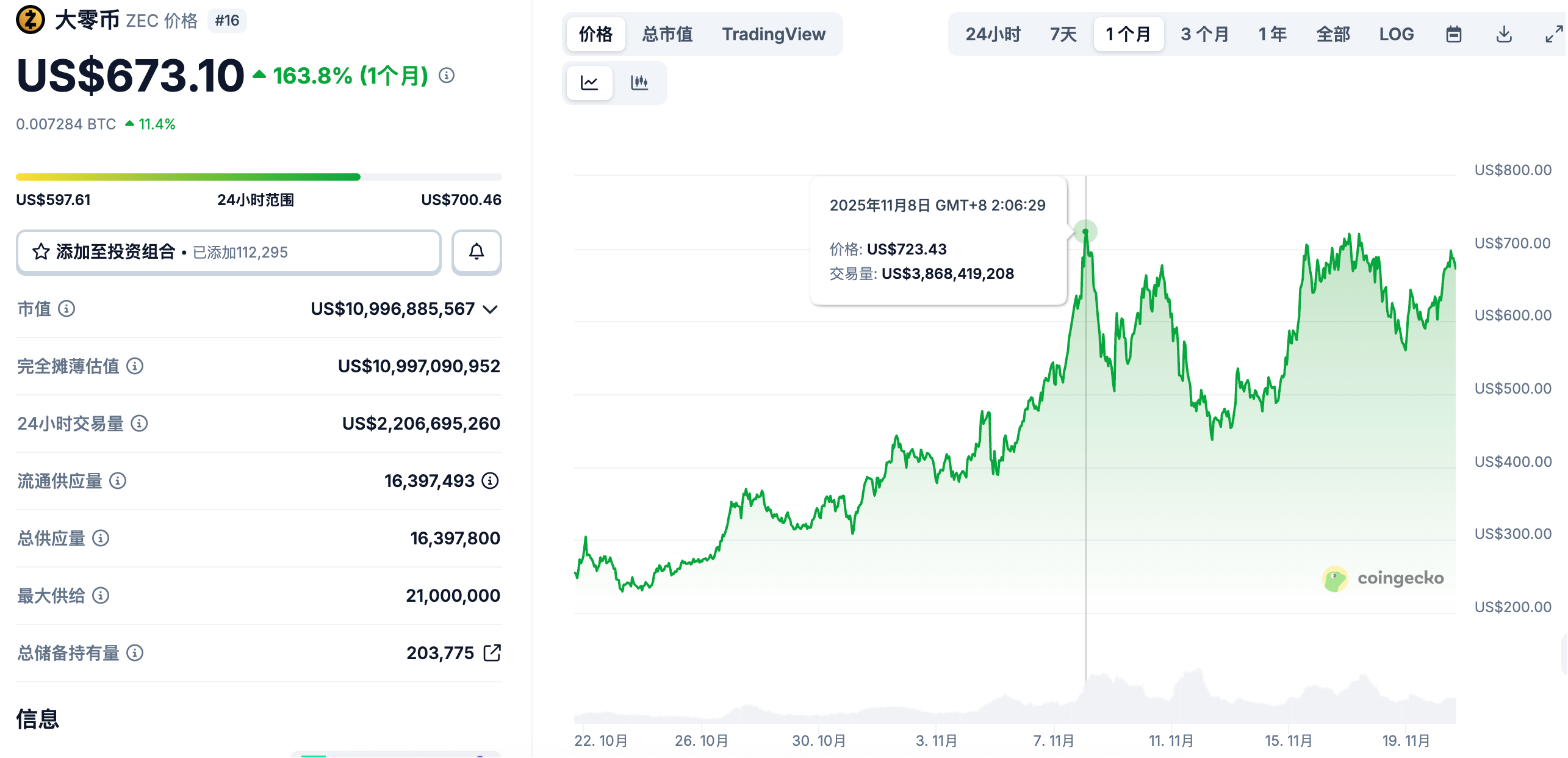Click info icon next to 1个月 percentage
This screenshot has height=758, width=1568.
pos(447,76)
